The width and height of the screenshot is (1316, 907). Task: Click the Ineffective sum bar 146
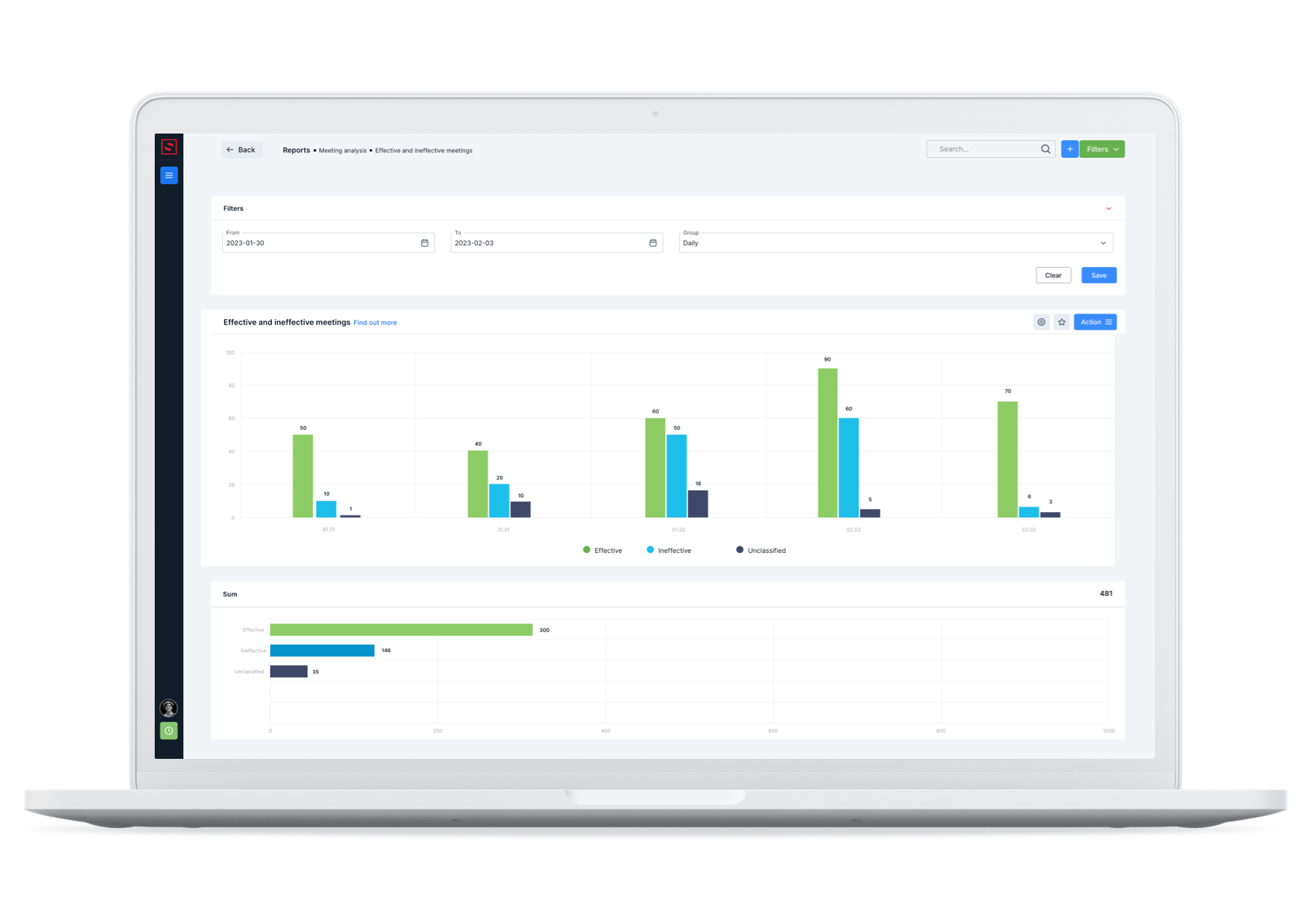coord(322,651)
